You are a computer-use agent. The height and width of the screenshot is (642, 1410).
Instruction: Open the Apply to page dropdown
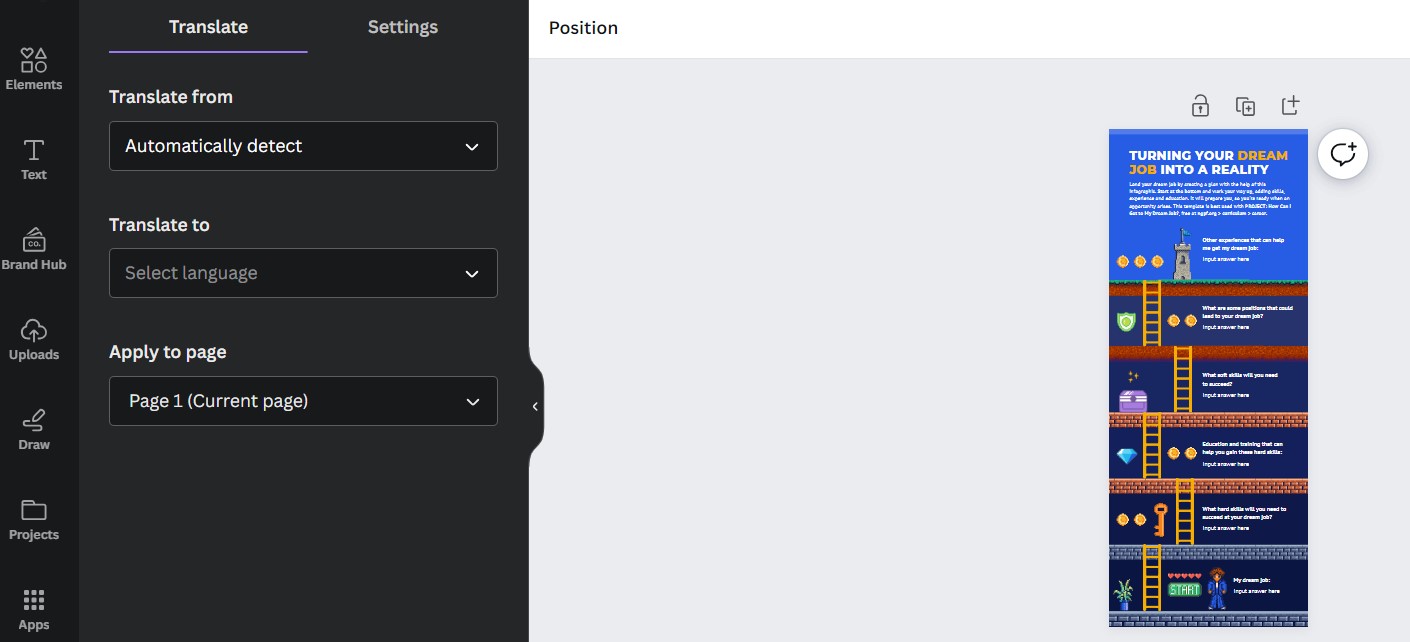[x=303, y=401]
